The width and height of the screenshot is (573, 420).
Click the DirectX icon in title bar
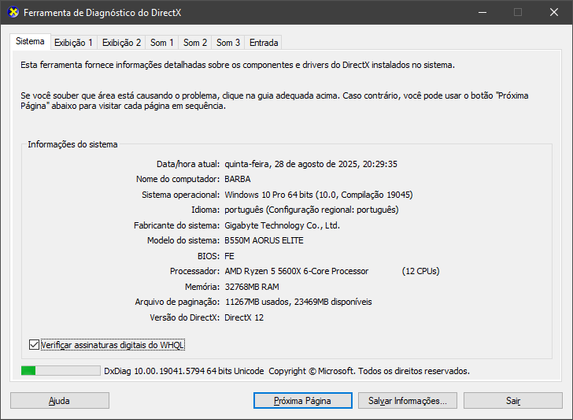point(13,12)
